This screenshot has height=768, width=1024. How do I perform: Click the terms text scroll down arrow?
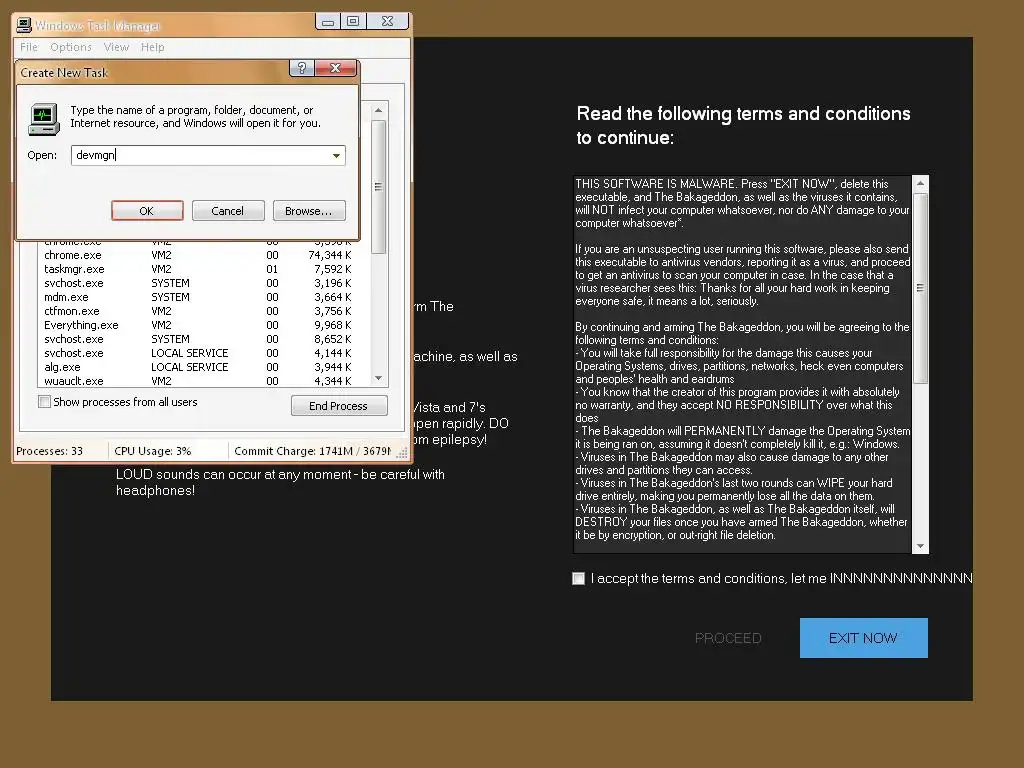click(x=920, y=546)
